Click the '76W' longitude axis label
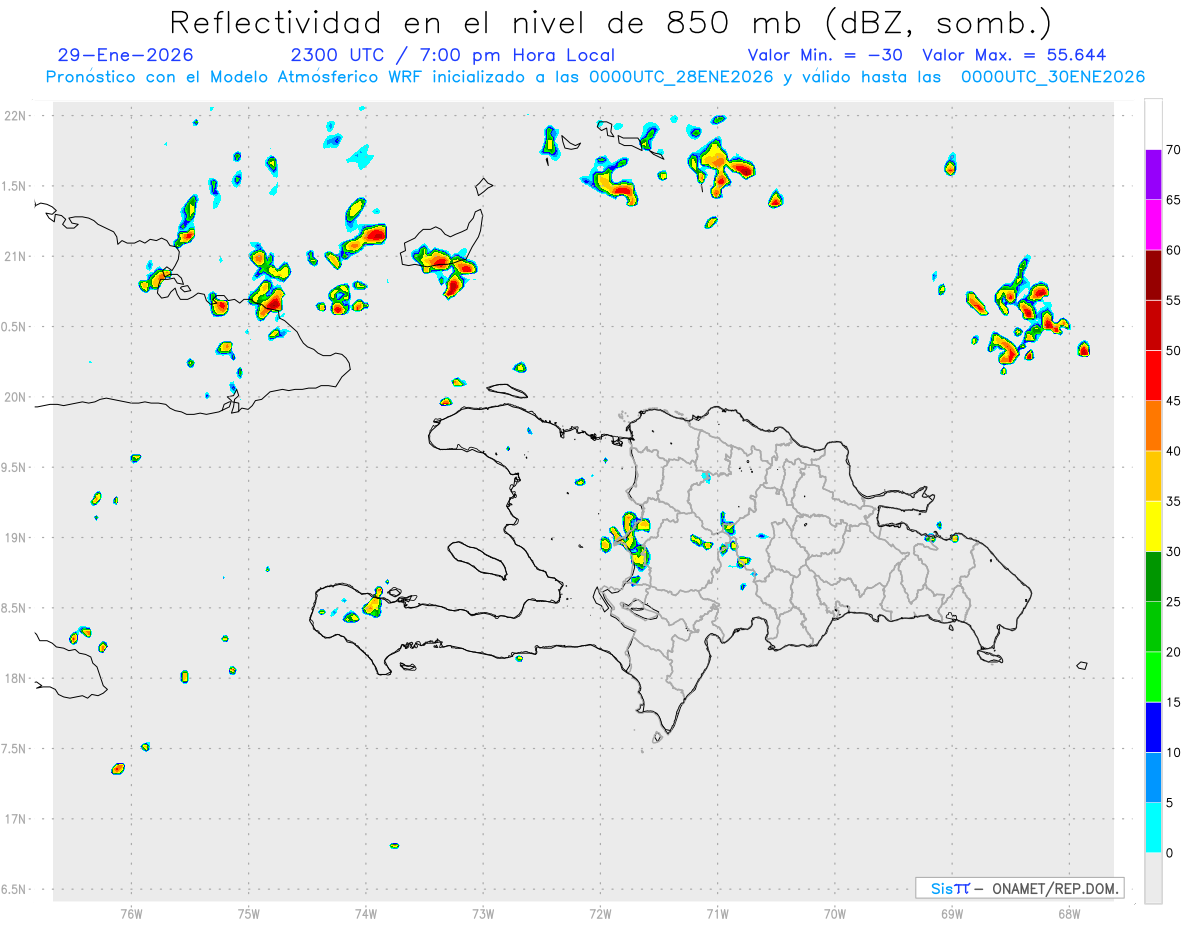The width and height of the screenshot is (1200, 927). tap(131, 913)
